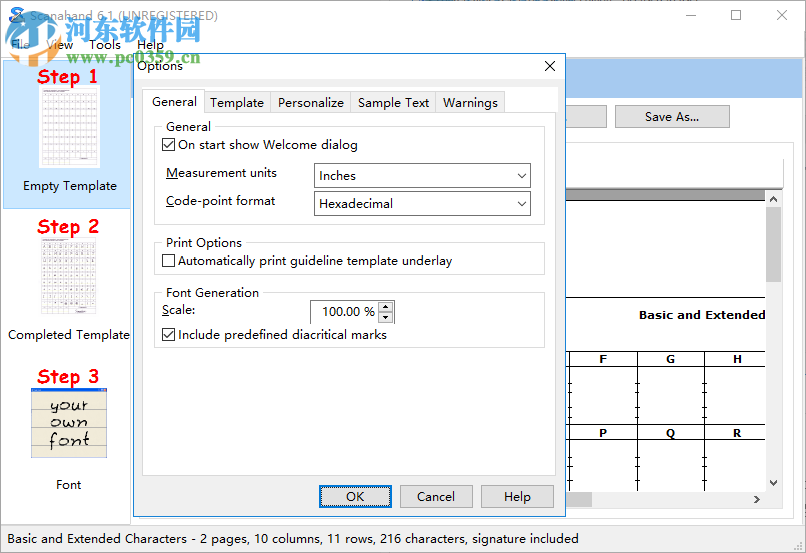Click the vertical scrollbar up arrow

point(773,199)
